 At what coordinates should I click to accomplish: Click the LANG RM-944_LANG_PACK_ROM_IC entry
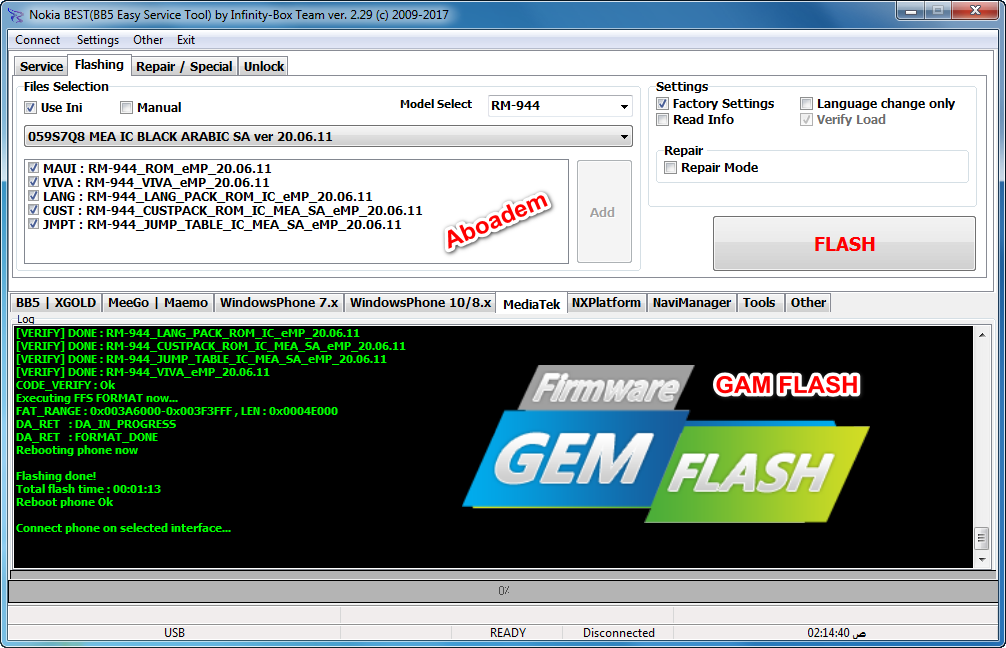[207, 196]
